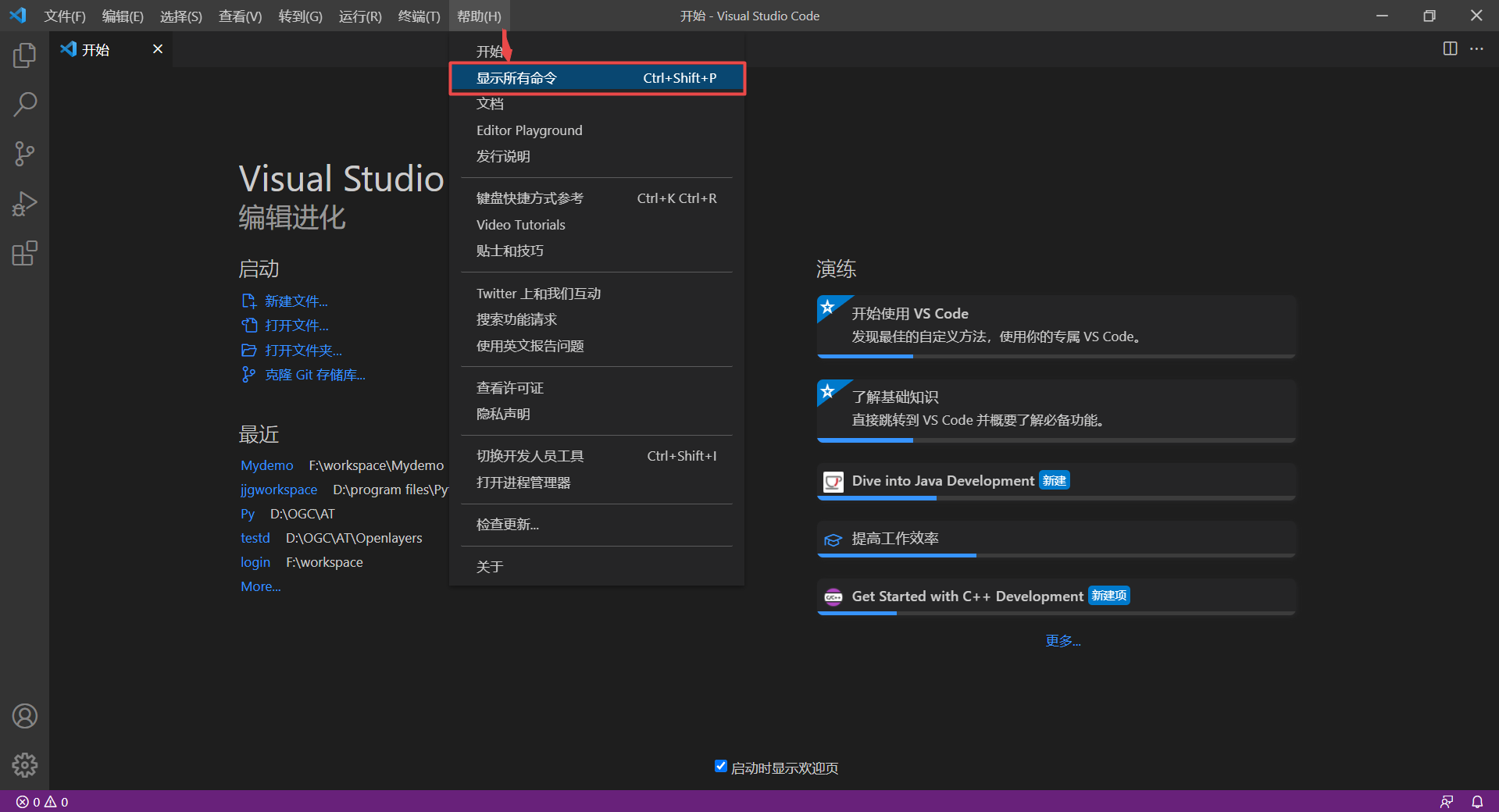The width and height of the screenshot is (1499, 812).
Task: Click the open file icon beside 打开文件
Action: coord(249,326)
